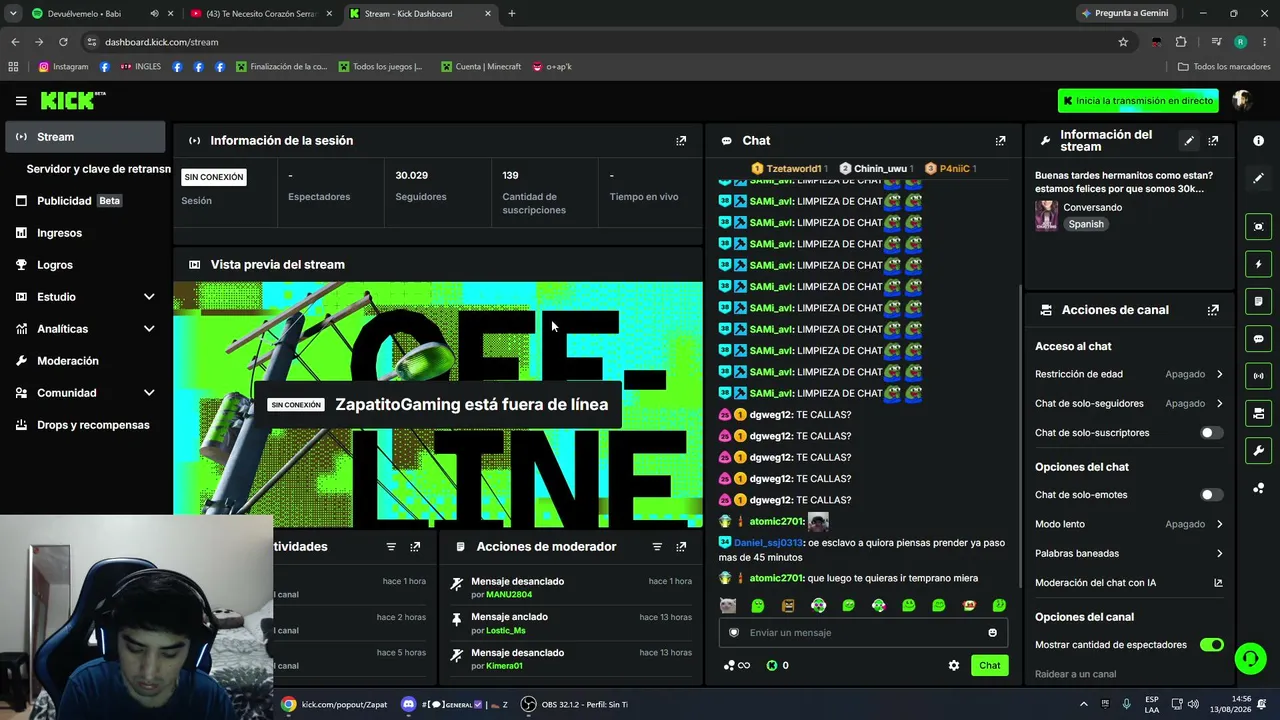Go to Ingresos in the sidebar
The image size is (1280, 720).
tap(85, 233)
